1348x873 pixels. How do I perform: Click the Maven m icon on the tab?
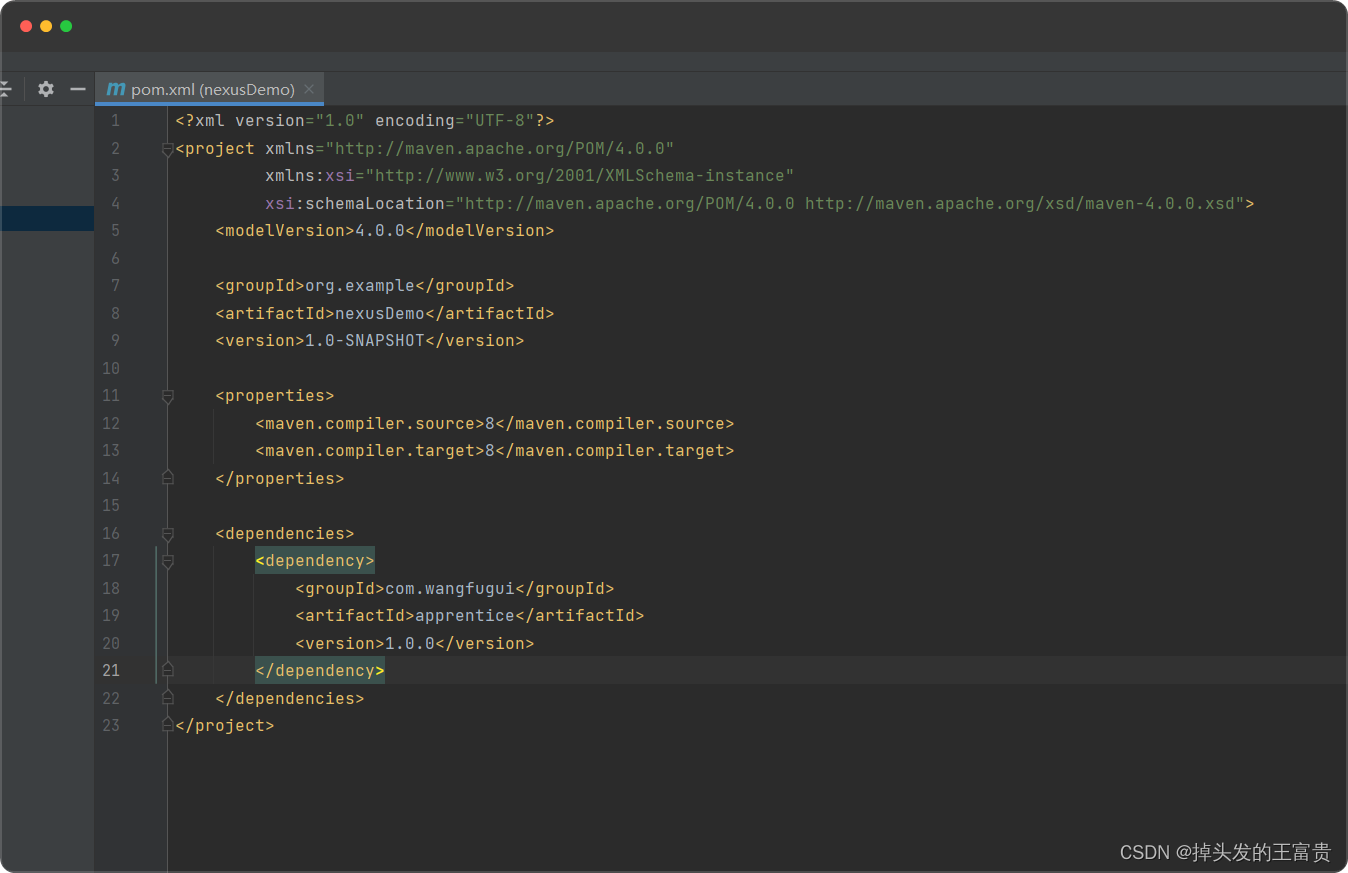pyautogui.click(x=116, y=89)
